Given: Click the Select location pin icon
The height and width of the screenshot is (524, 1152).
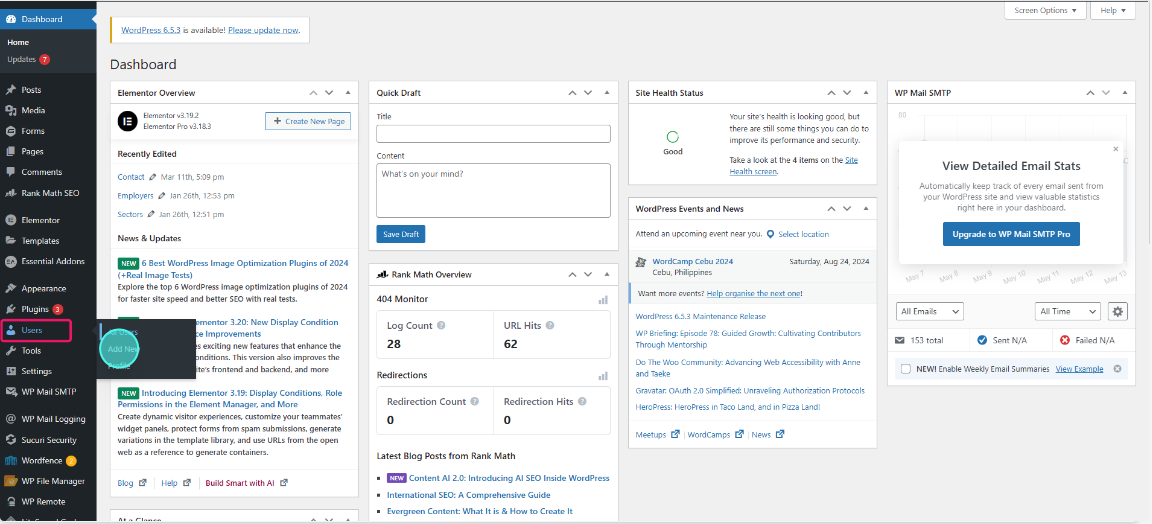Looking at the screenshot, I should tap(770, 234).
